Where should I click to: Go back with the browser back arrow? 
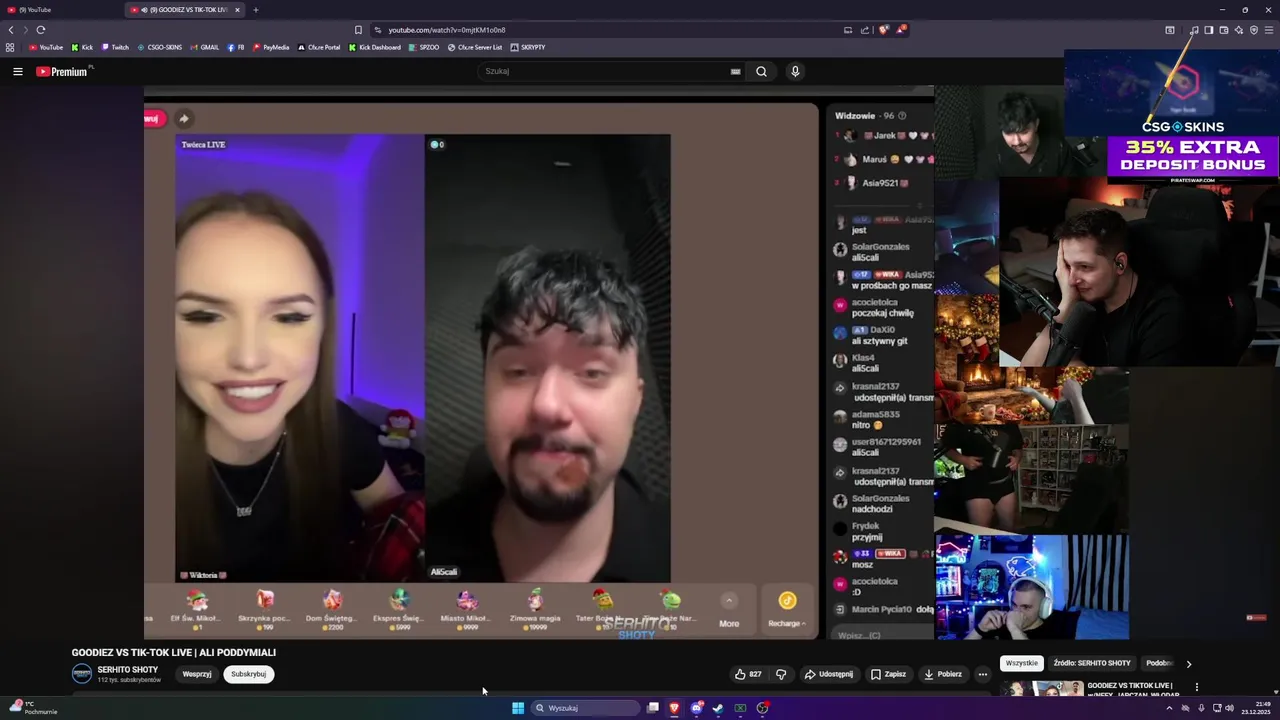click(11, 30)
